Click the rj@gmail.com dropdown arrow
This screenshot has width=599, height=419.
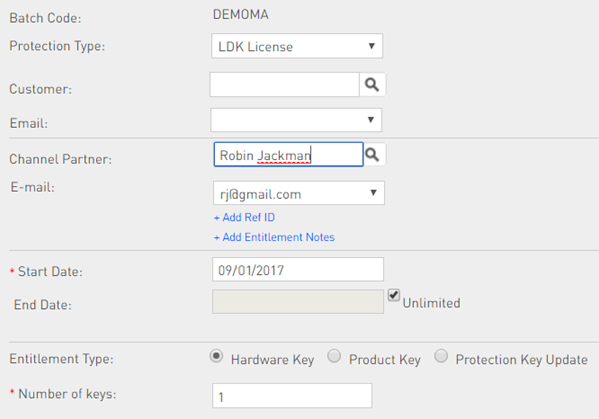(x=374, y=193)
